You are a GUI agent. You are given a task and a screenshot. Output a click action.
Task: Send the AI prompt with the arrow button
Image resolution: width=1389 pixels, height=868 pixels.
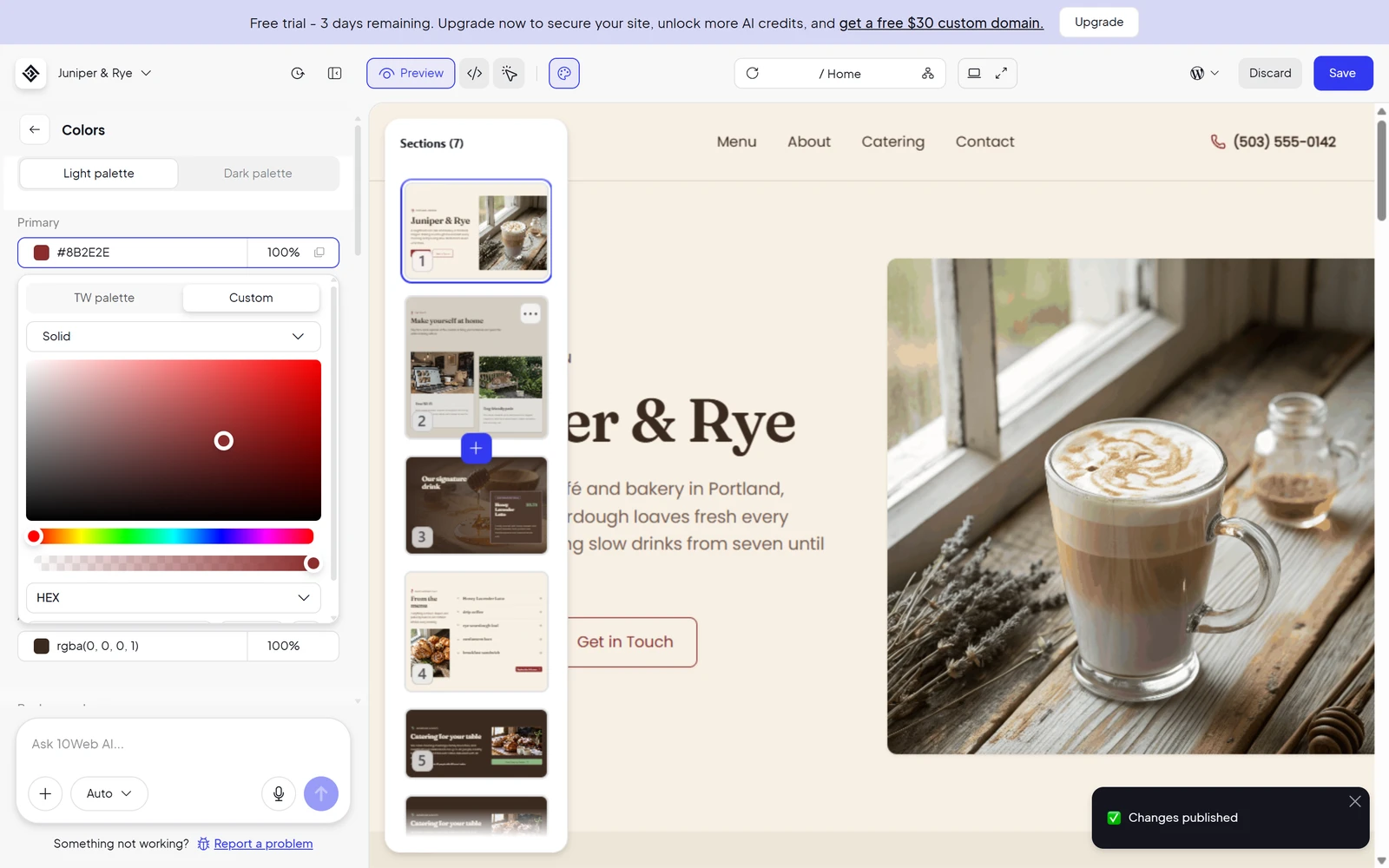321,793
